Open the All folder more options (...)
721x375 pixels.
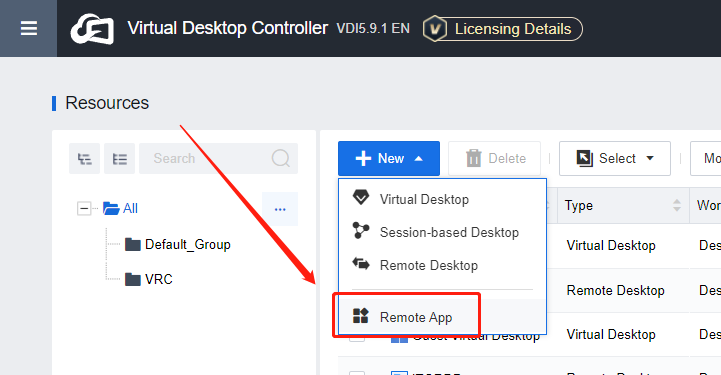tap(280, 209)
